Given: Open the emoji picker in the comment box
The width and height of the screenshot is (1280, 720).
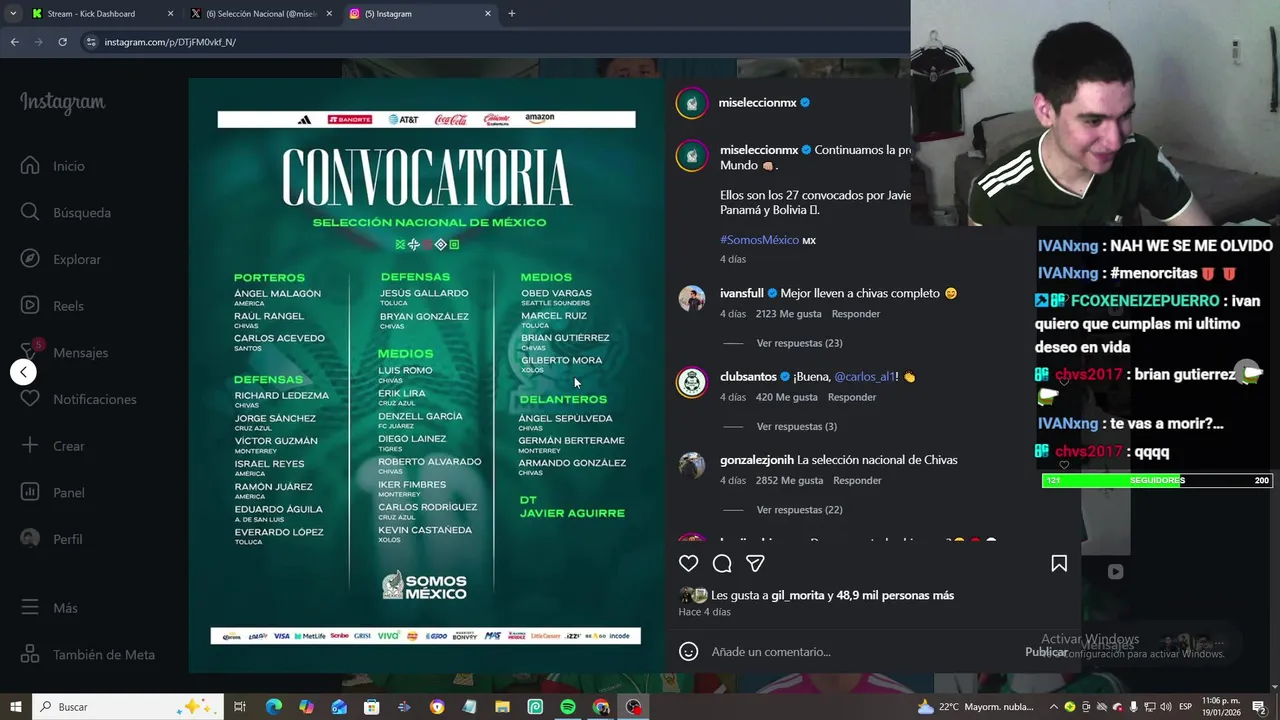Looking at the screenshot, I should click(688, 652).
